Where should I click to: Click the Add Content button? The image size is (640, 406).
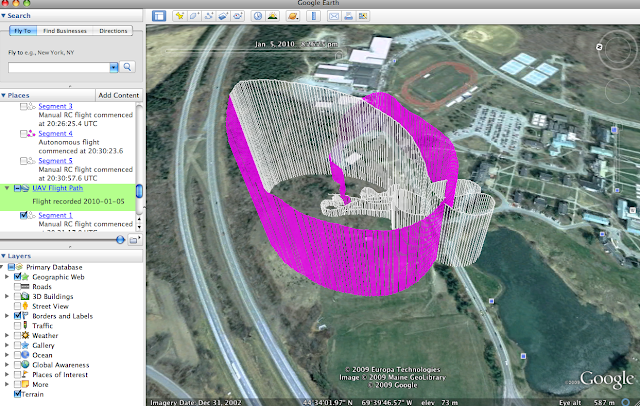(119, 95)
